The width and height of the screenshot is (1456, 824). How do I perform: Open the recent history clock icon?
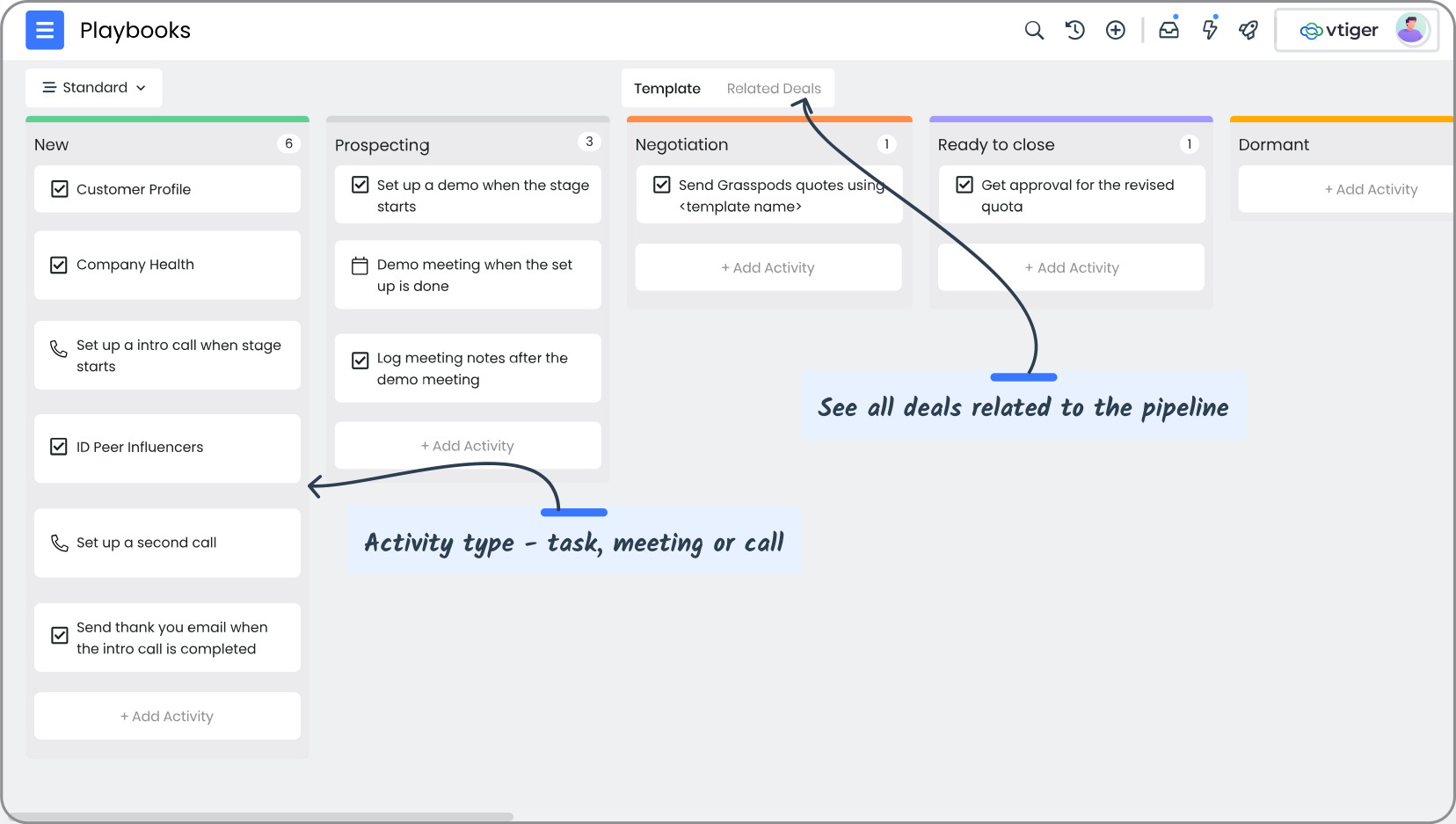click(x=1074, y=31)
